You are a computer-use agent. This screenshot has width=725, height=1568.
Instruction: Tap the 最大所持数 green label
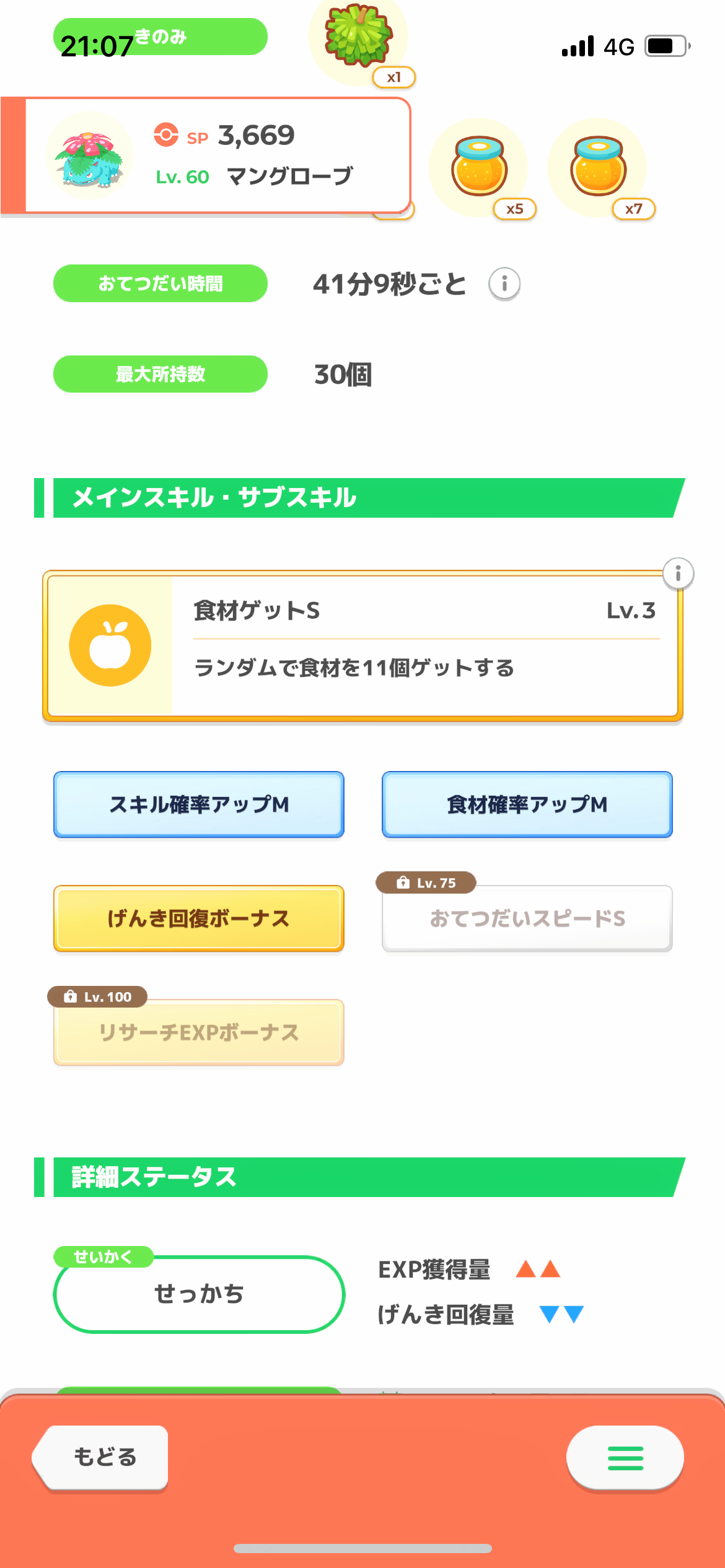tap(160, 374)
